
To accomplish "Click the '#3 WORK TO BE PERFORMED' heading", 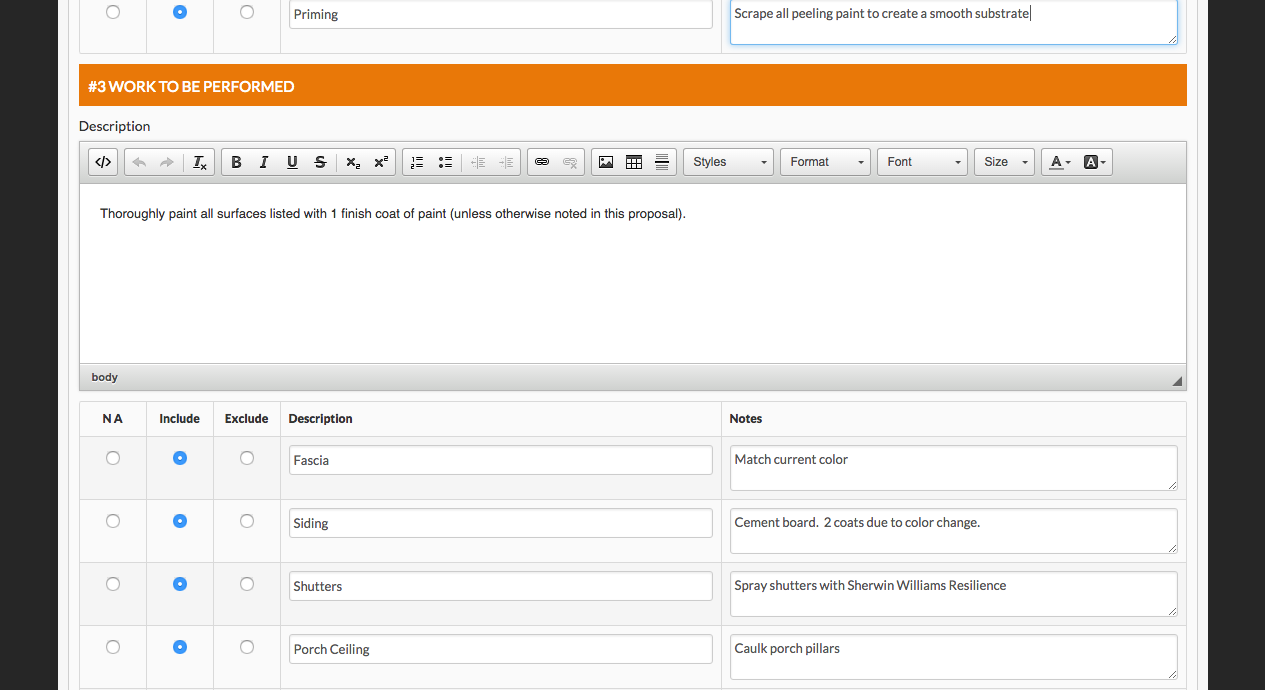I will pos(191,86).
